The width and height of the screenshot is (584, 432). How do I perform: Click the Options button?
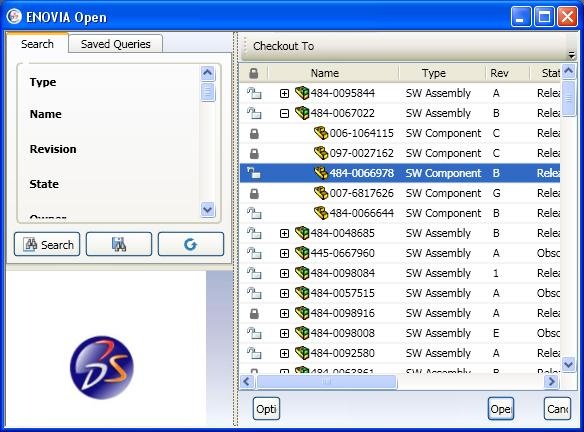point(266,409)
